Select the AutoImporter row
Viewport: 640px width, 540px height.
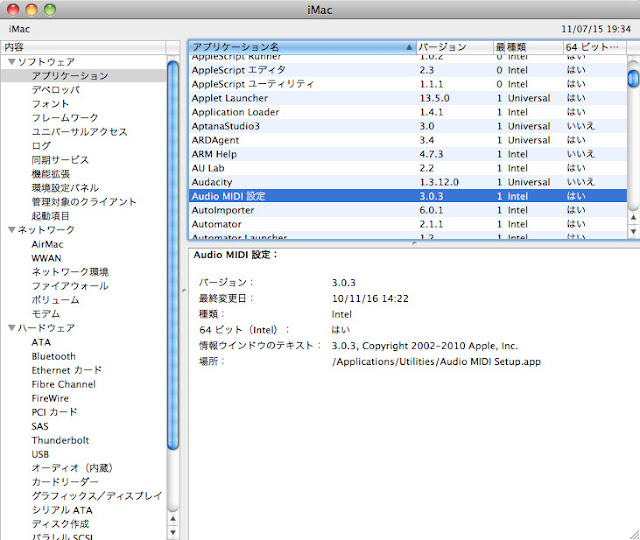(x=407, y=210)
